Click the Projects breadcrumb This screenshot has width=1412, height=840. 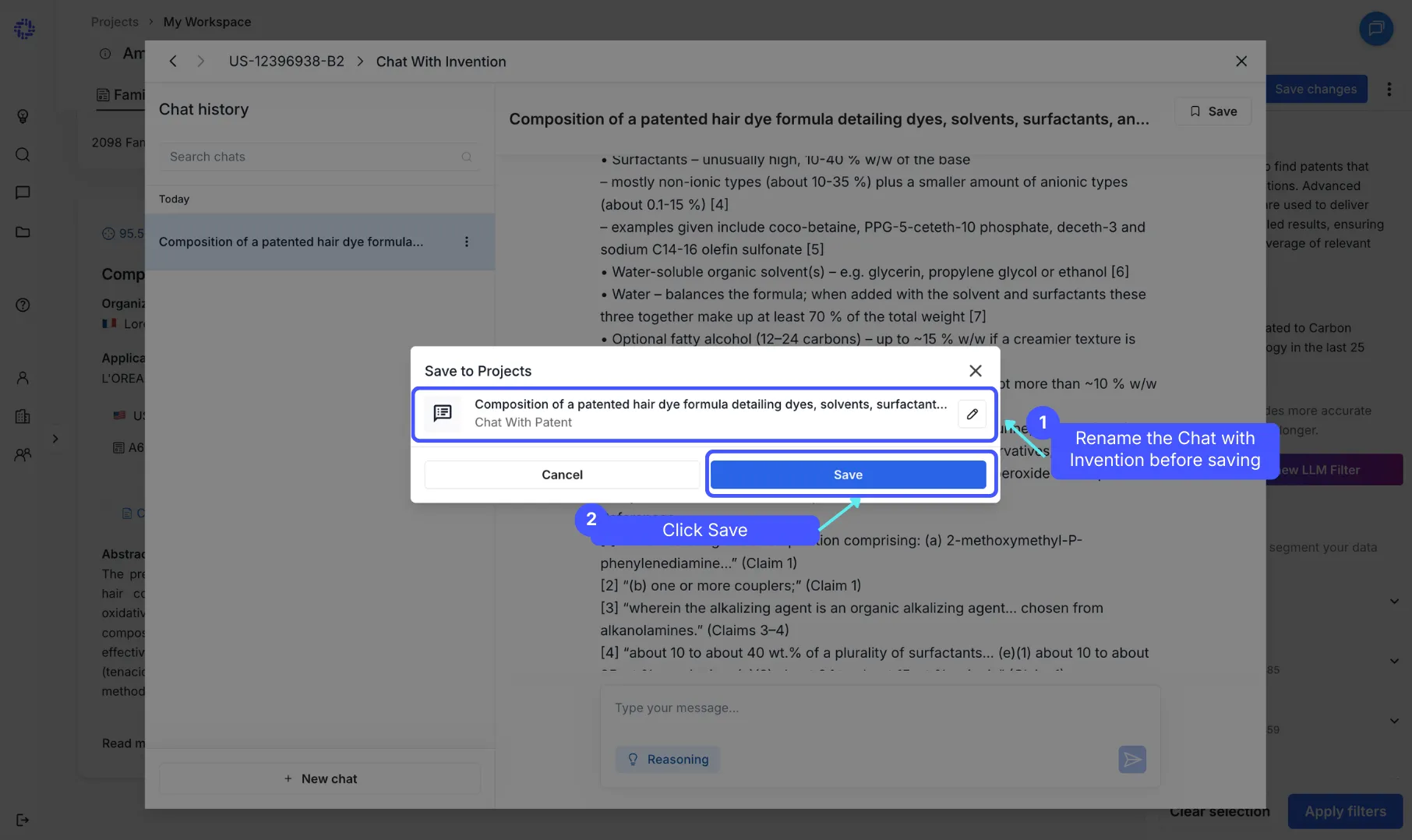point(115,22)
